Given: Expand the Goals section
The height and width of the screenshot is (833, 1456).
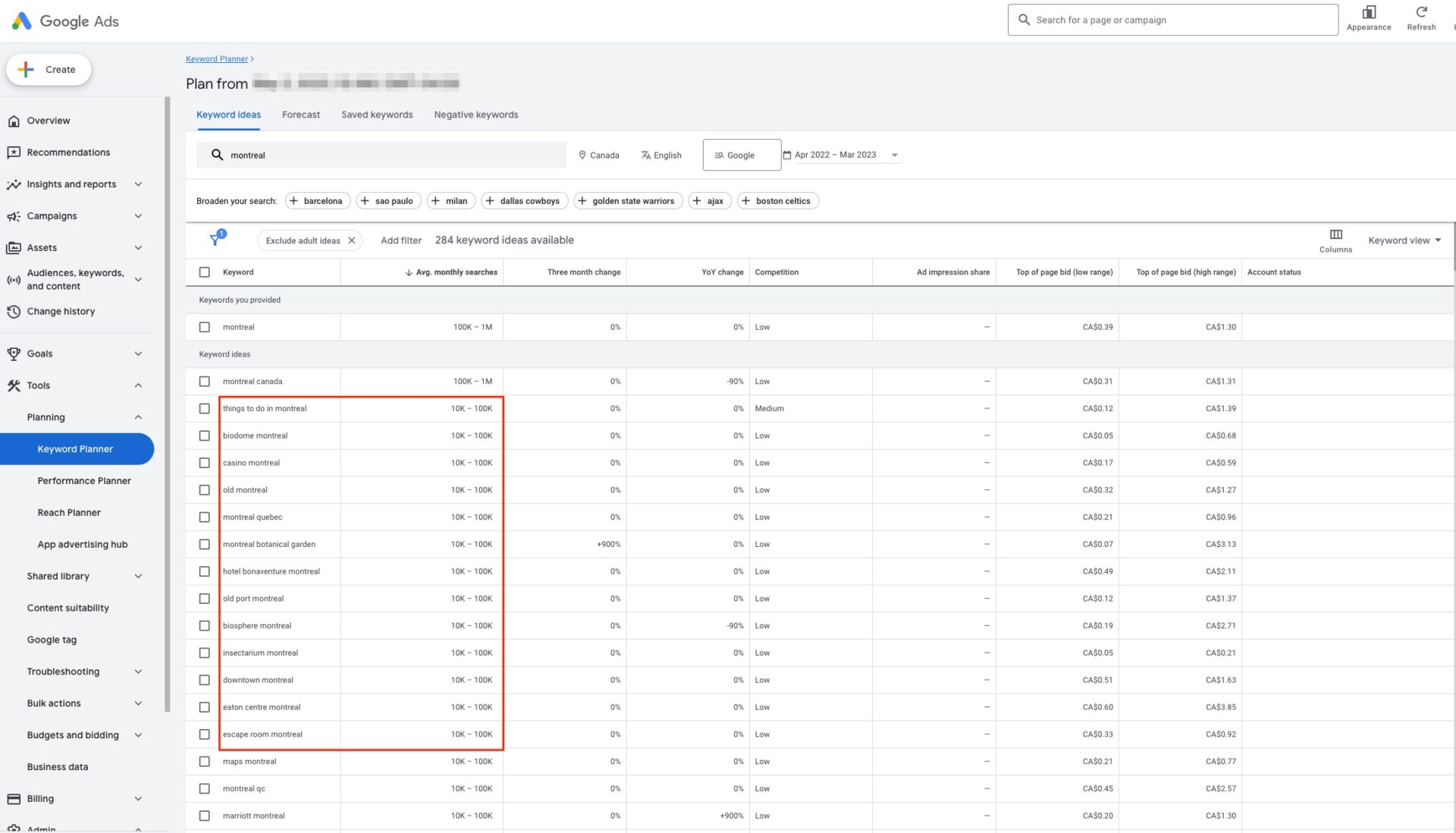Looking at the screenshot, I should coord(138,354).
